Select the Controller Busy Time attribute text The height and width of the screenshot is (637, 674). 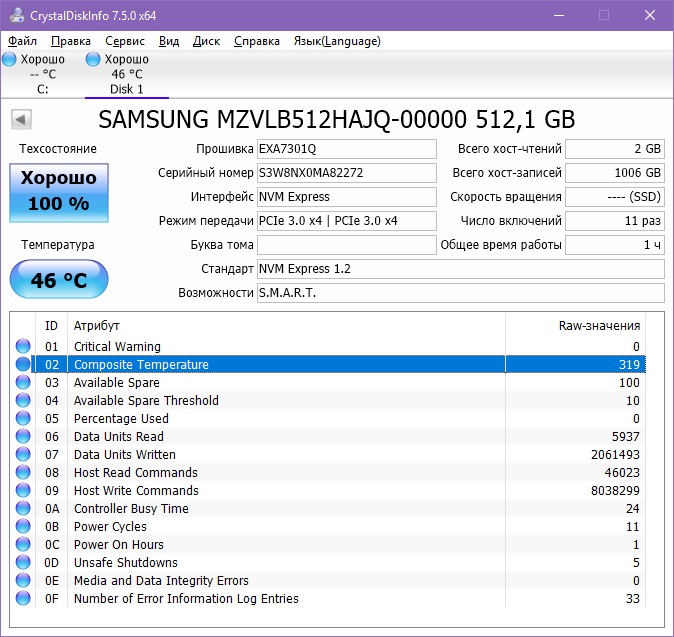[x=131, y=509]
